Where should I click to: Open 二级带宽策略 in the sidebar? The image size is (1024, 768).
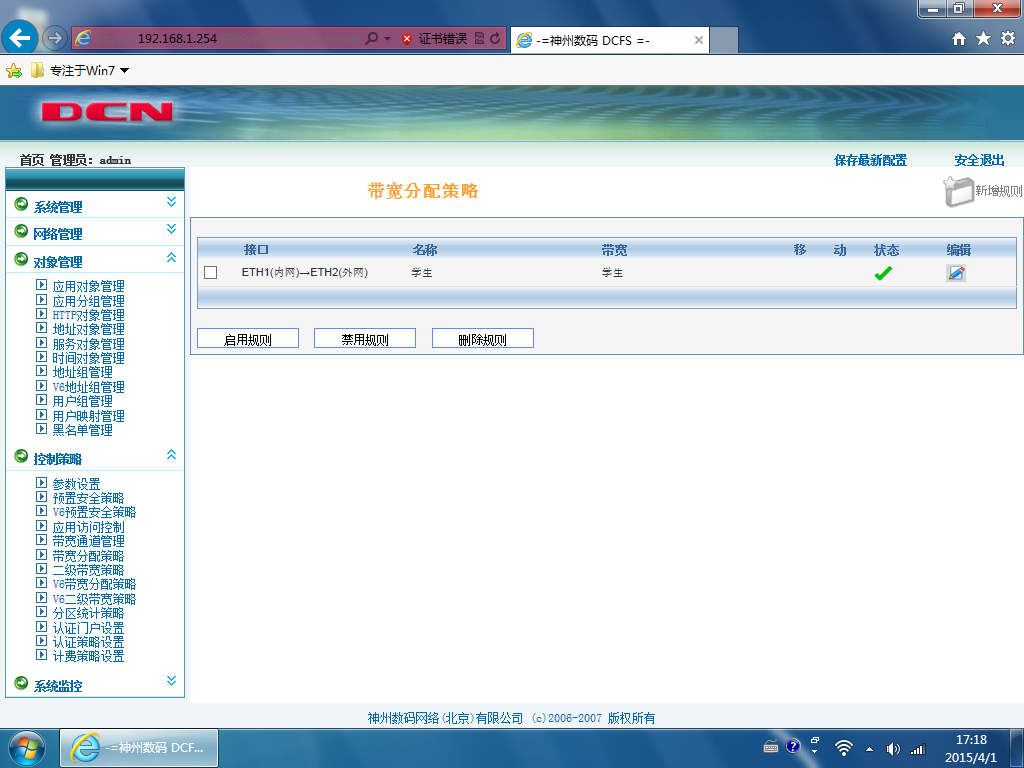click(88, 570)
